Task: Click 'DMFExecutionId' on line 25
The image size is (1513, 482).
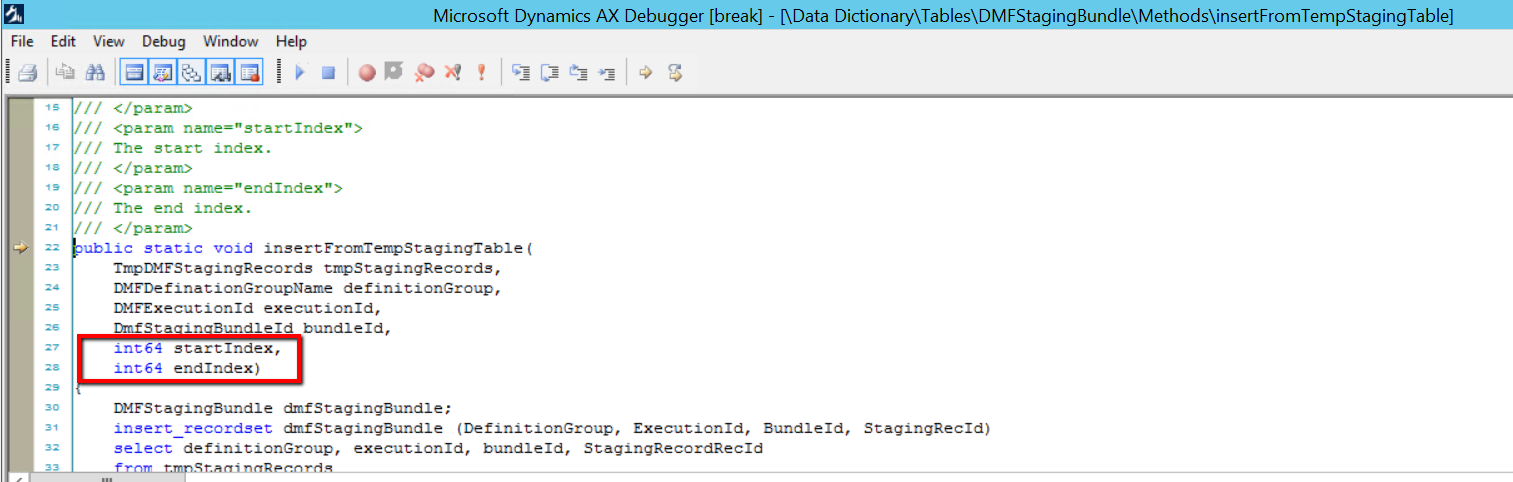Action: [183, 308]
